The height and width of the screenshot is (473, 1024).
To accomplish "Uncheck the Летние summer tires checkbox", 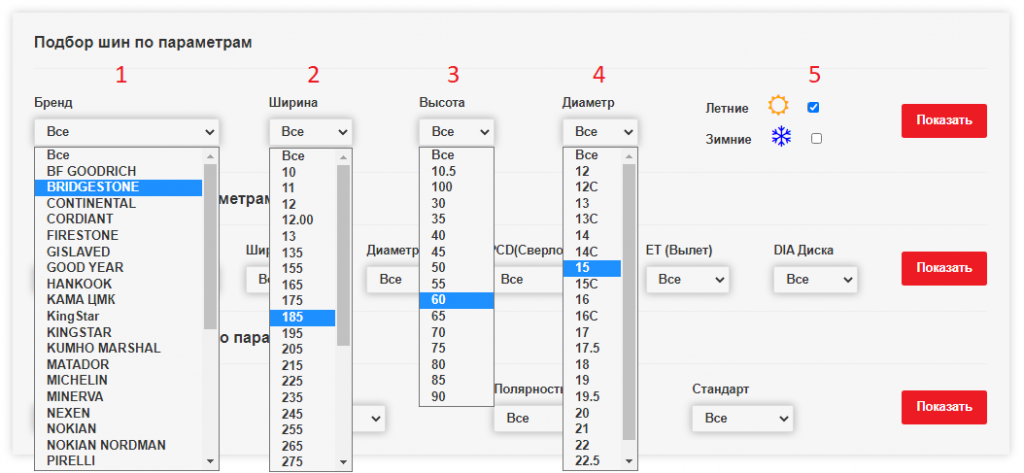I will tap(814, 107).
